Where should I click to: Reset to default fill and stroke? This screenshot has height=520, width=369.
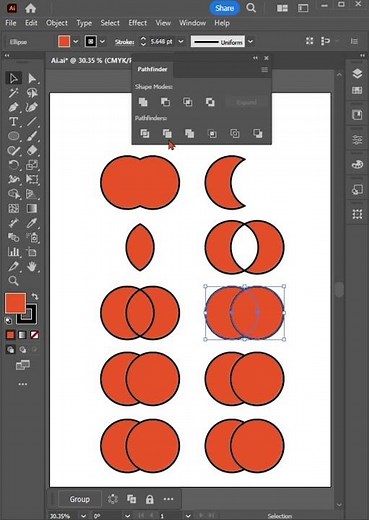coord(9,321)
